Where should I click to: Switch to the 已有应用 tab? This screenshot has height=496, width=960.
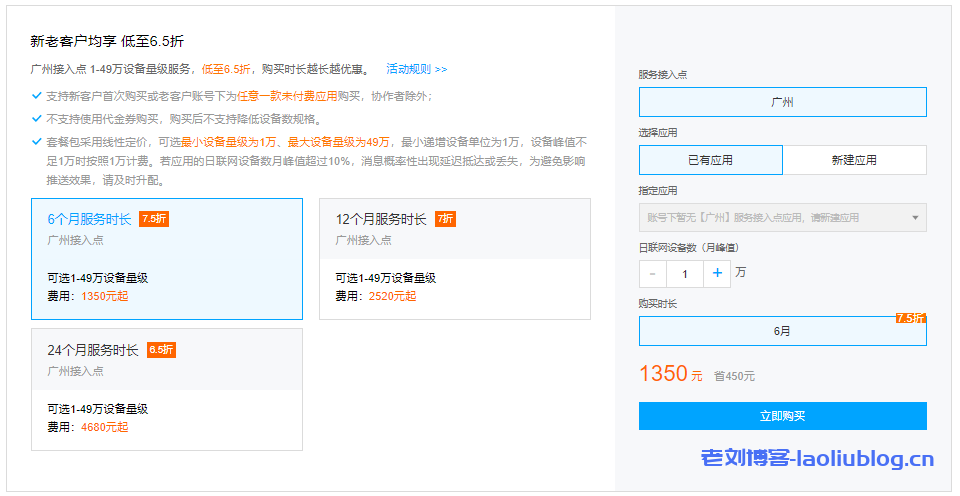pyautogui.click(x=710, y=160)
